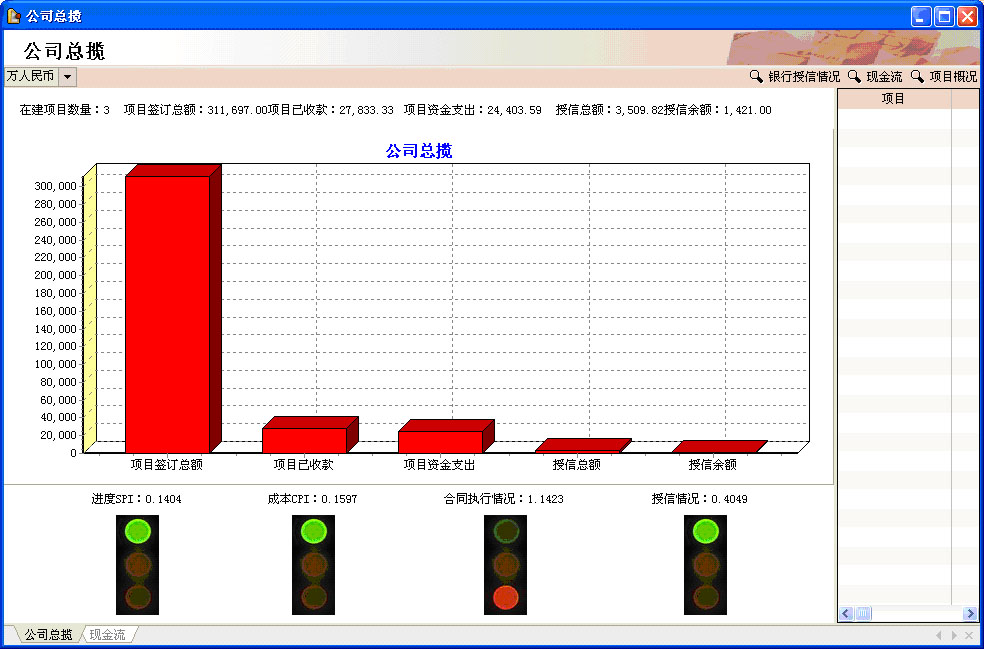The height and width of the screenshot is (649, 984).
Task: Close the tab with bottom-right X icon
Action: (x=969, y=635)
